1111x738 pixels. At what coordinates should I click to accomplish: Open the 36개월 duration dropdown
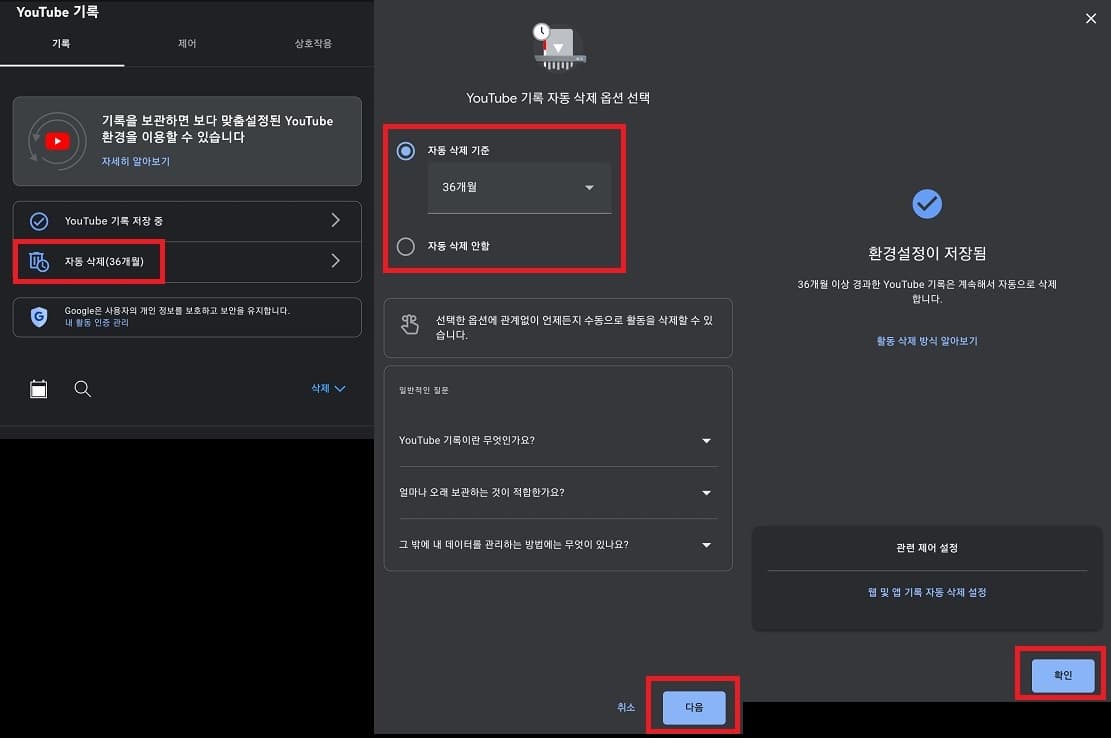(x=519, y=188)
